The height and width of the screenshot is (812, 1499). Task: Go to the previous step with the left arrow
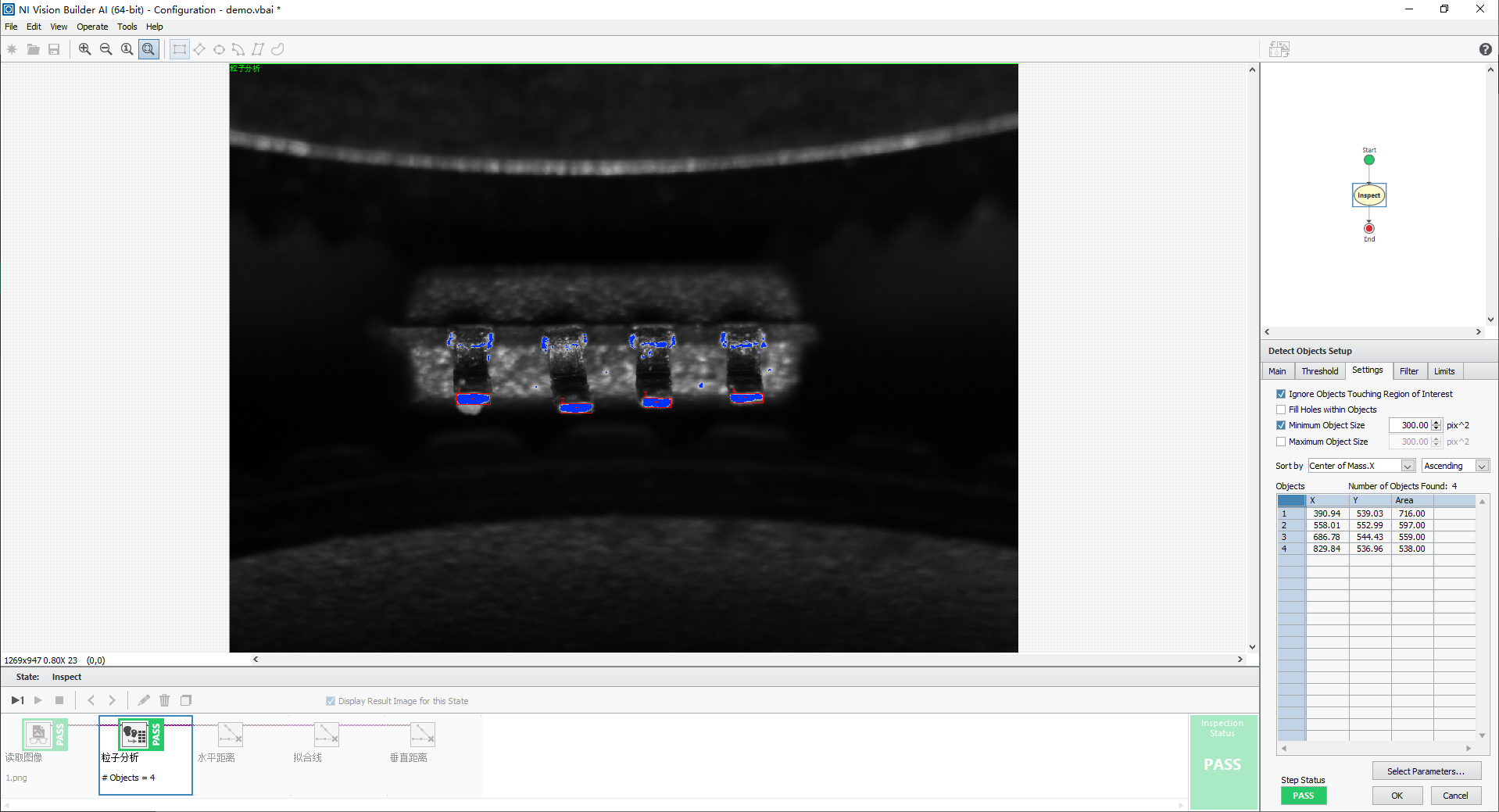click(x=91, y=700)
